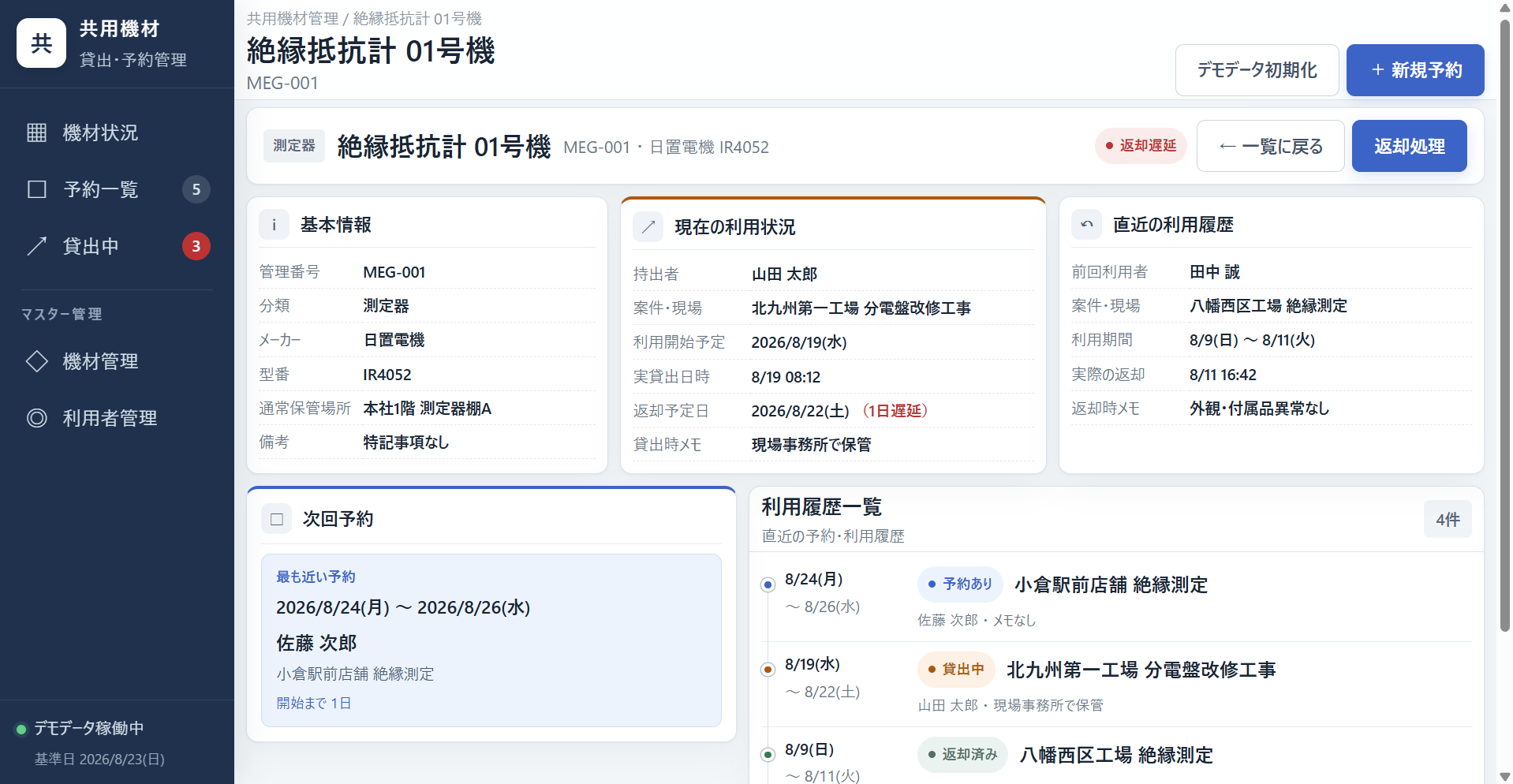The image size is (1513, 784).
Task: Click the 予約あり status pill
Action: tap(960, 584)
